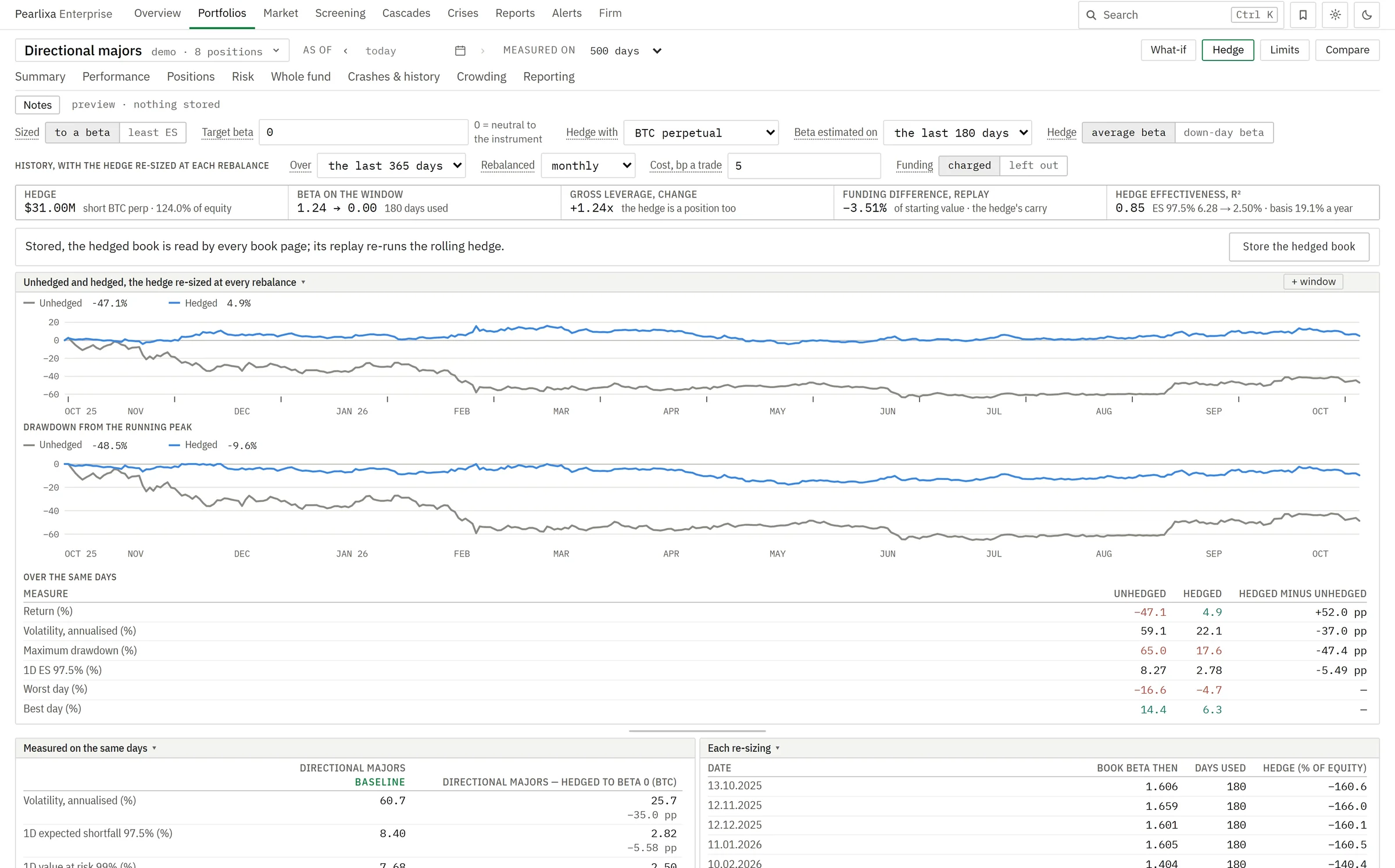Choose 'down-day beta' hedge mode
The height and width of the screenshot is (868, 1395).
coord(1224,132)
